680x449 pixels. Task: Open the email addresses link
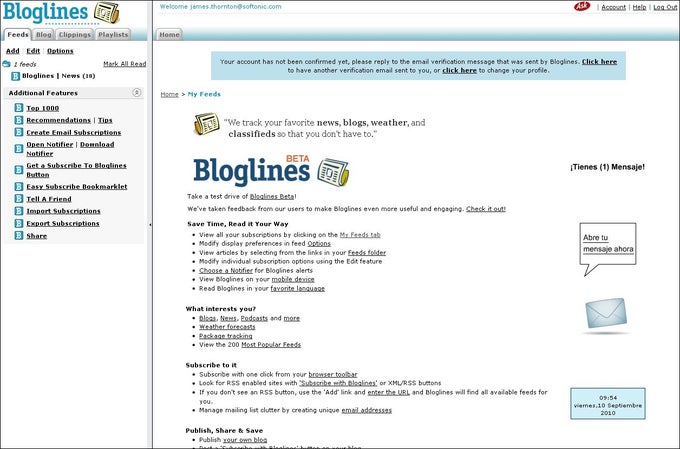366,410
